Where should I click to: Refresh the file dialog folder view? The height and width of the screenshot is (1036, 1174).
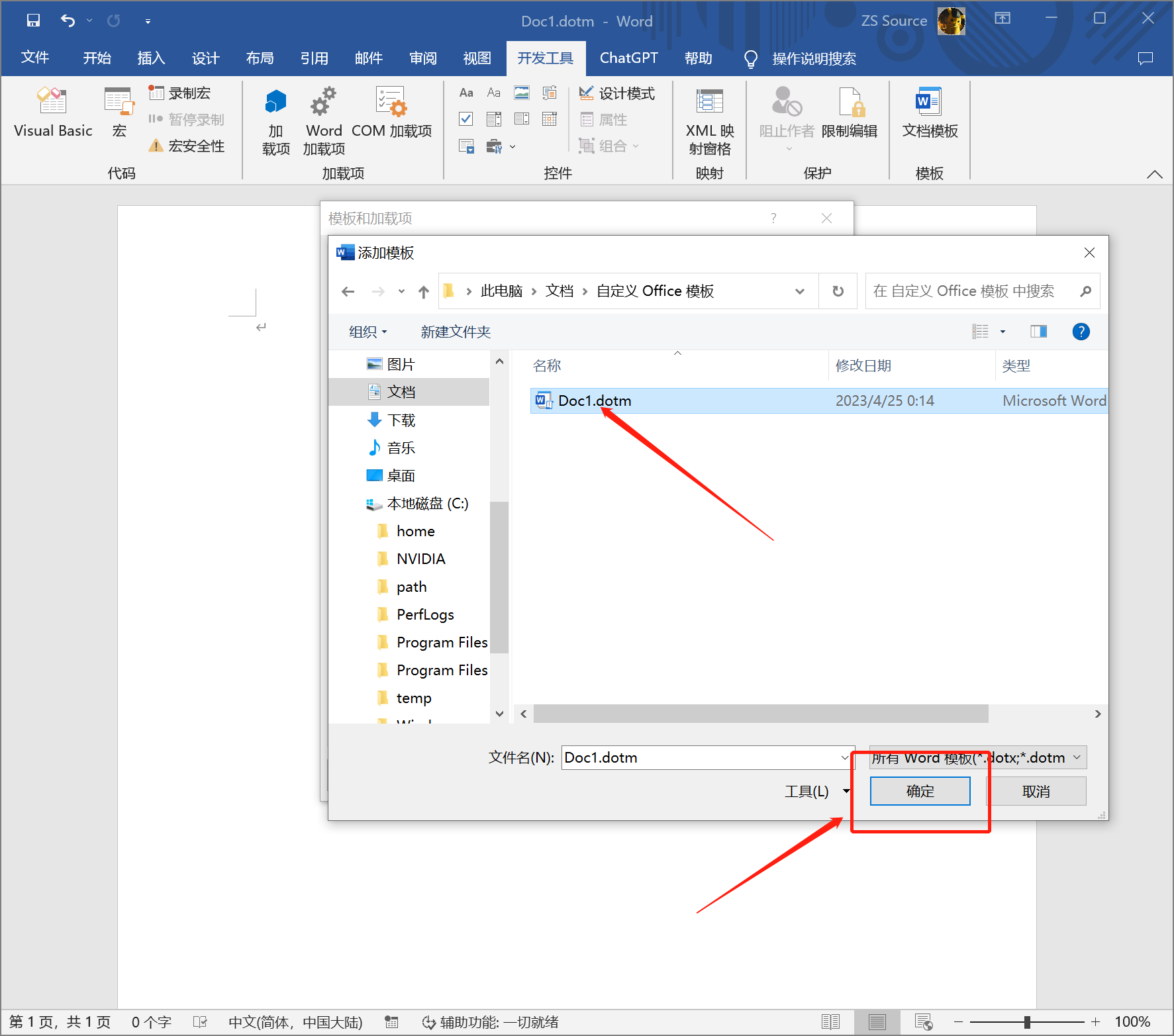click(838, 291)
